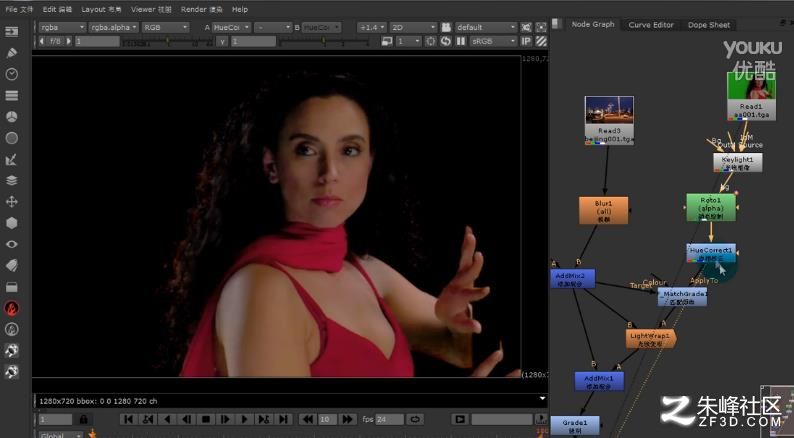This screenshot has height=438, width=794.
Task: Play forward in the viewer
Action: coord(245,419)
